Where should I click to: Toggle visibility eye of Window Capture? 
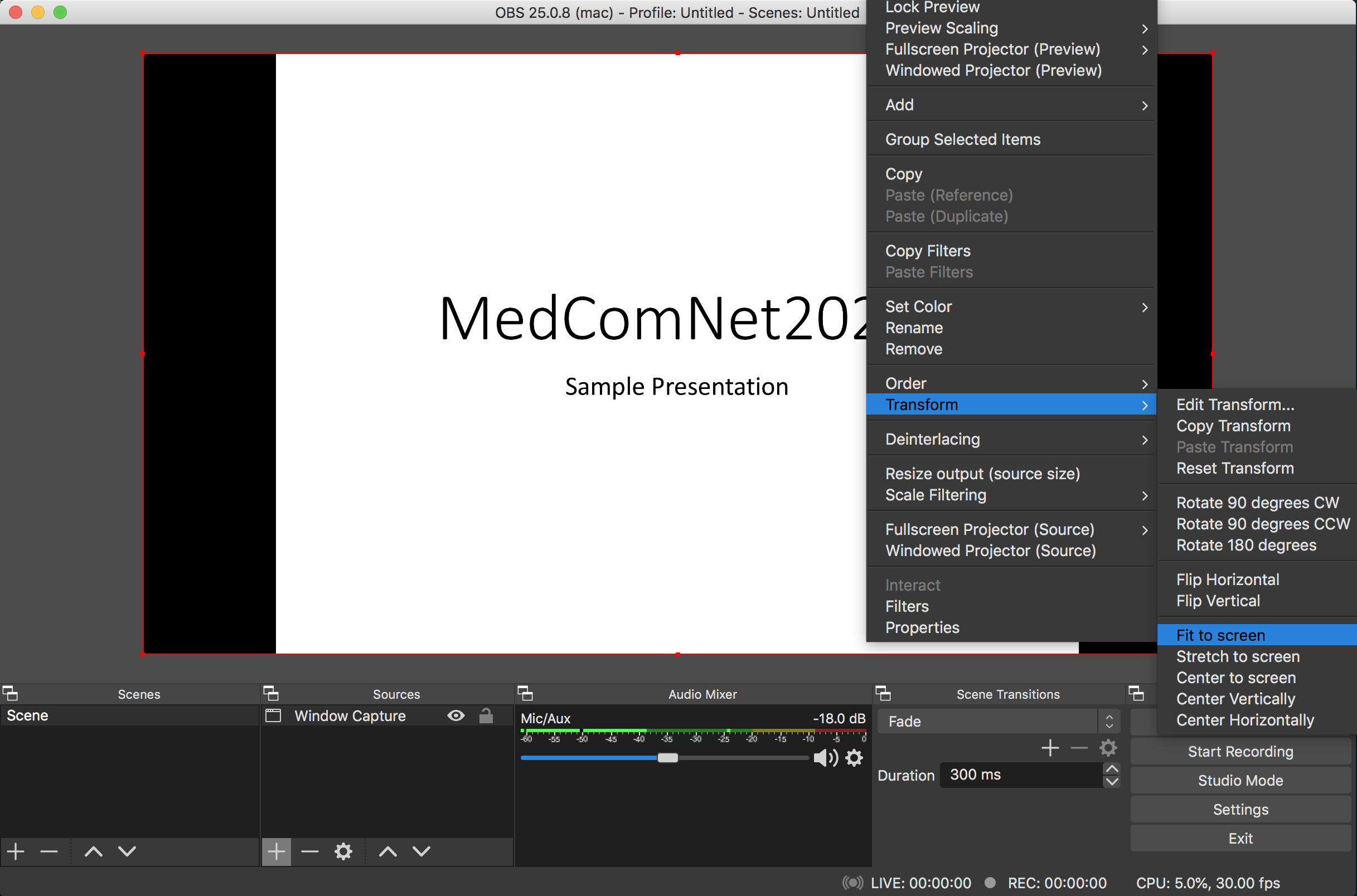(x=455, y=715)
